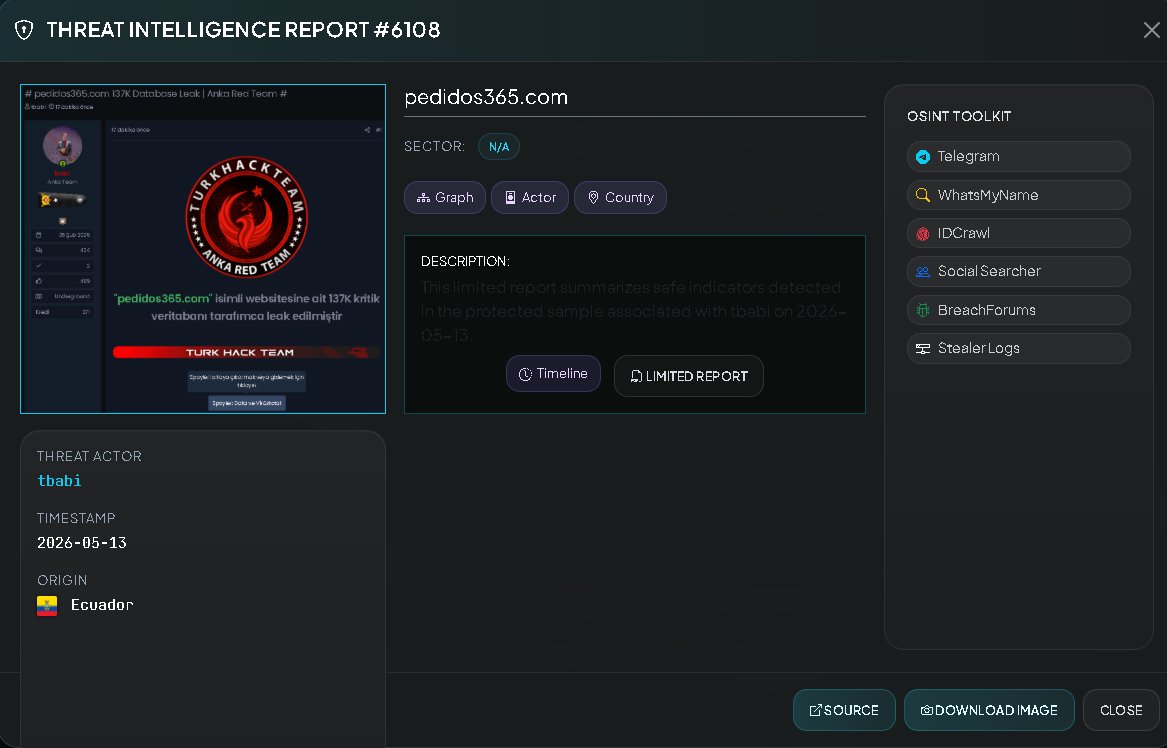1167x748 pixels.
Task: Click the timestamp 2026-05-13
Action: 82,543
